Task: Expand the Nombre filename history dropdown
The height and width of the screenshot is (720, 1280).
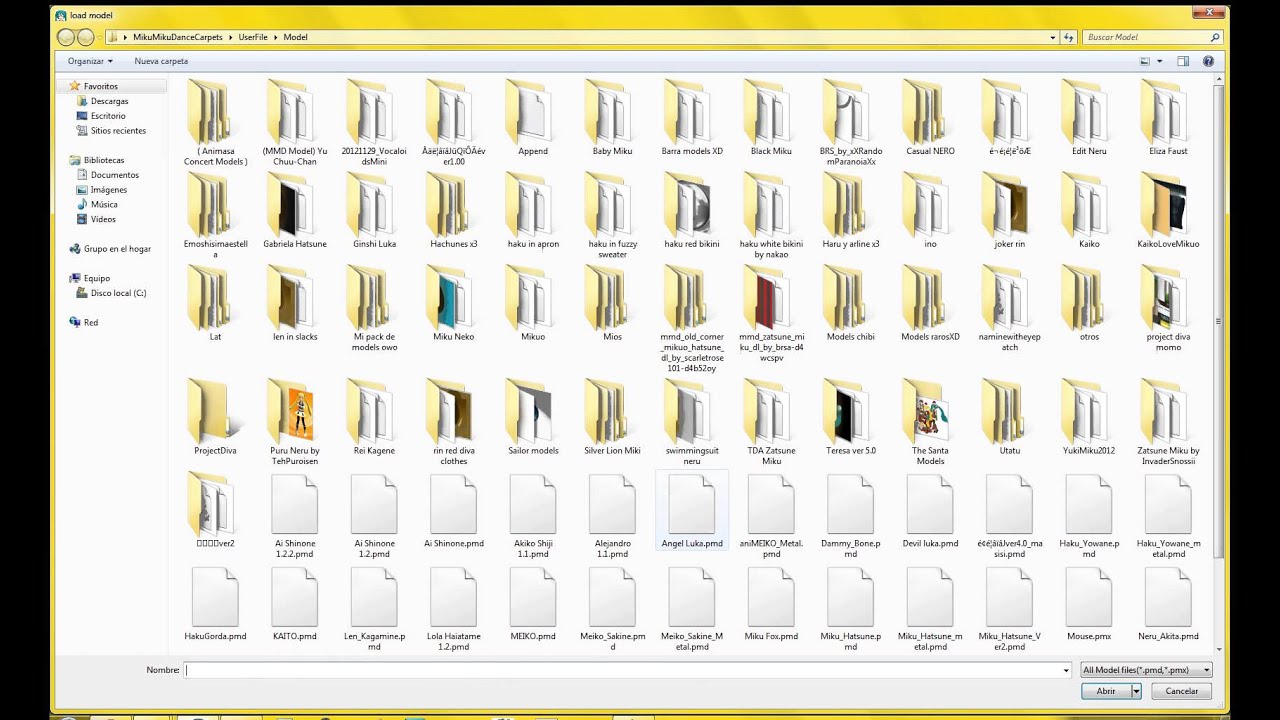Action: tap(1065, 670)
